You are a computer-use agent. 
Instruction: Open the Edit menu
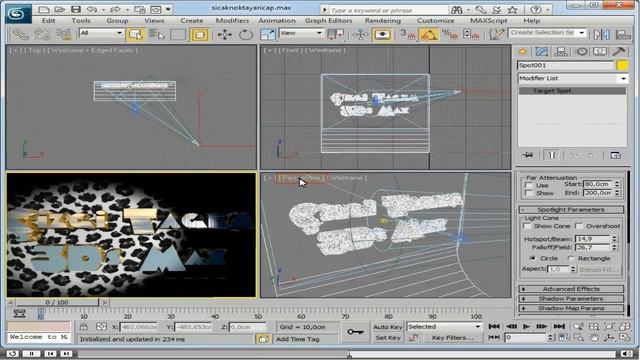[49, 20]
